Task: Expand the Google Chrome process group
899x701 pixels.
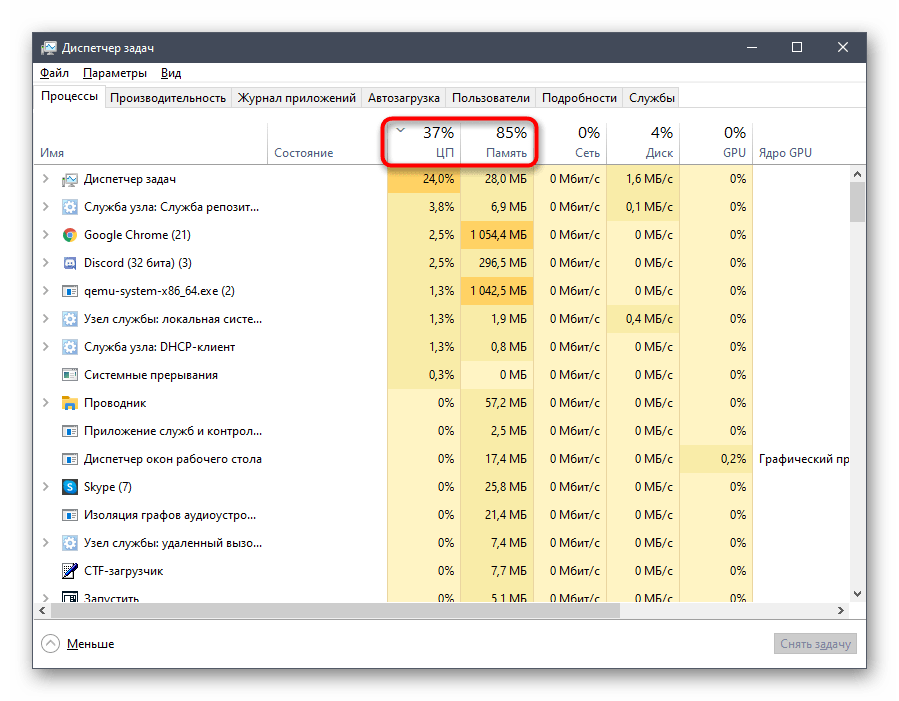Action: pyautogui.click(x=45, y=235)
